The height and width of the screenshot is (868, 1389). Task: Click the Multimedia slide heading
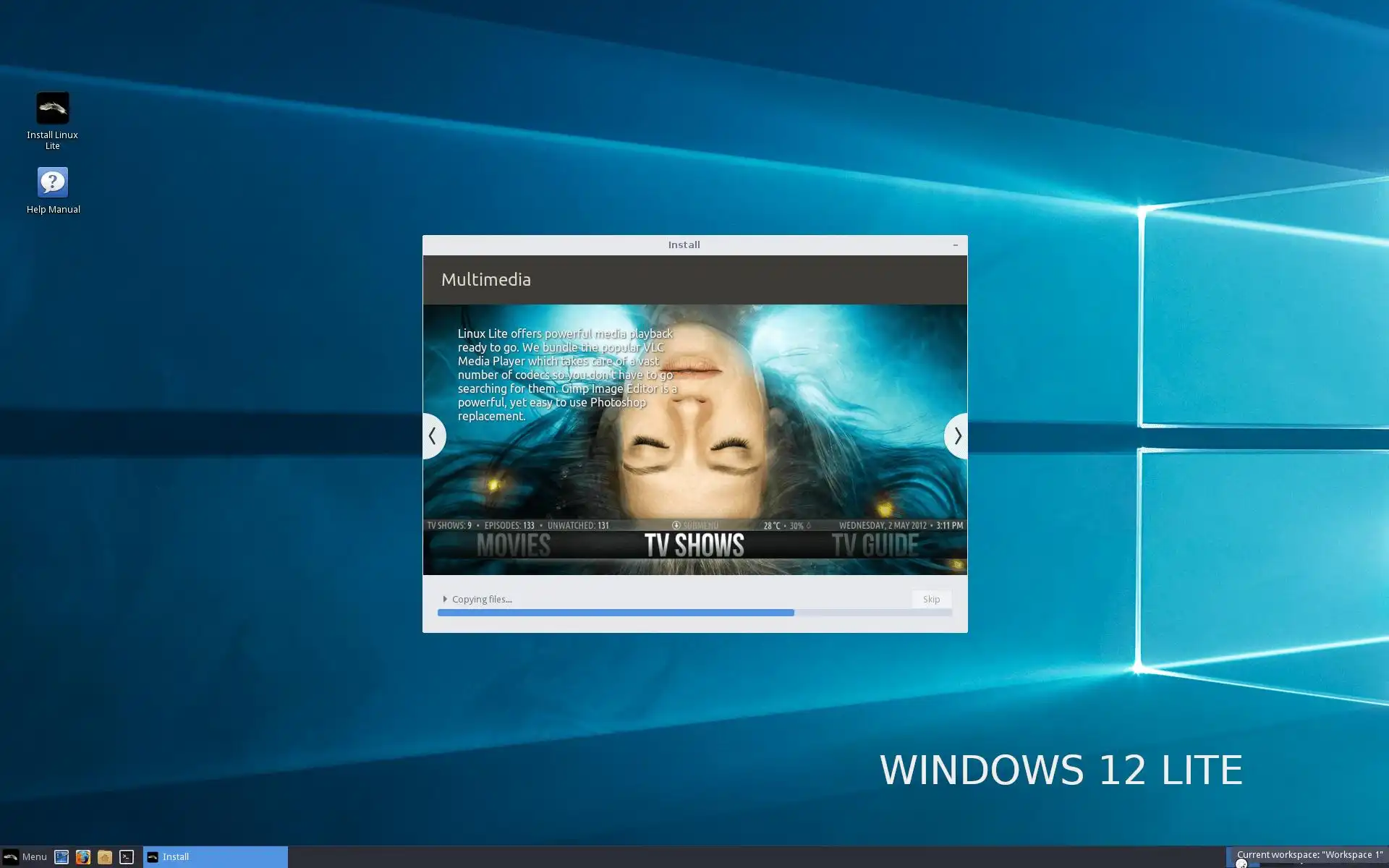click(x=486, y=280)
